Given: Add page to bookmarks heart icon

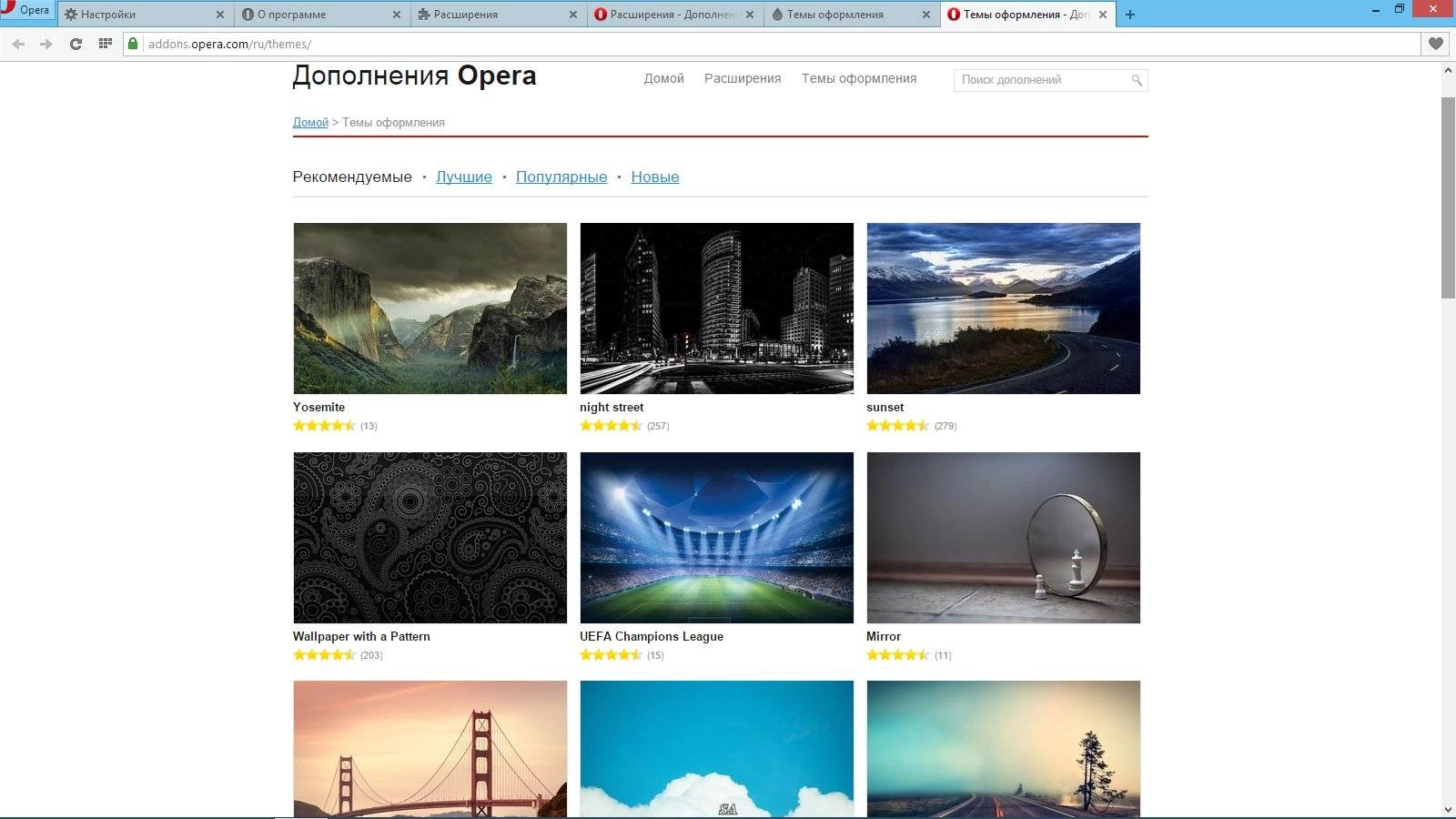Looking at the screenshot, I should pyautogui.click(x=1435, y=44).
